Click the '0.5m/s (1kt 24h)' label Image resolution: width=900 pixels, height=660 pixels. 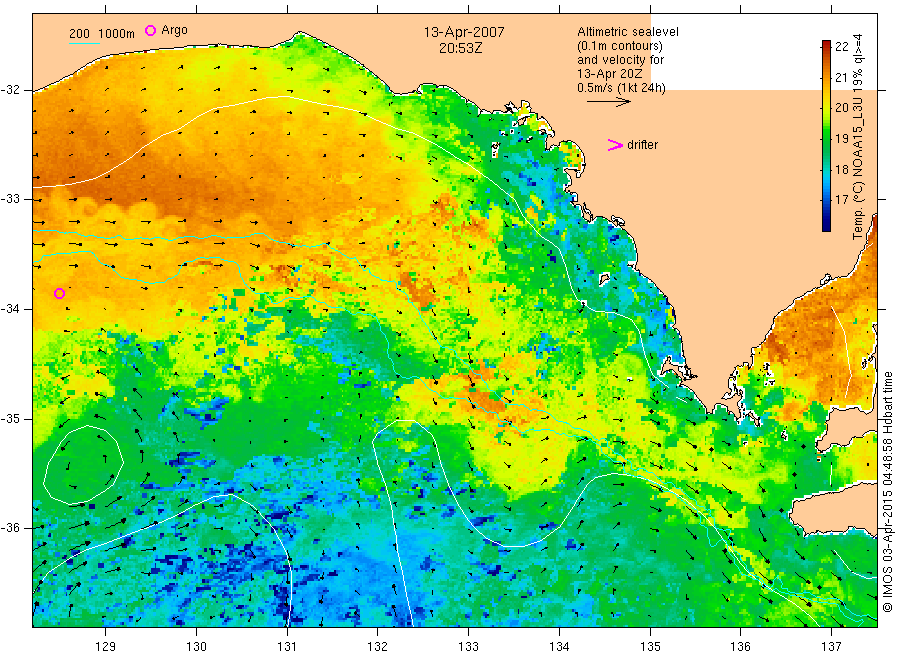coord(621,88)
